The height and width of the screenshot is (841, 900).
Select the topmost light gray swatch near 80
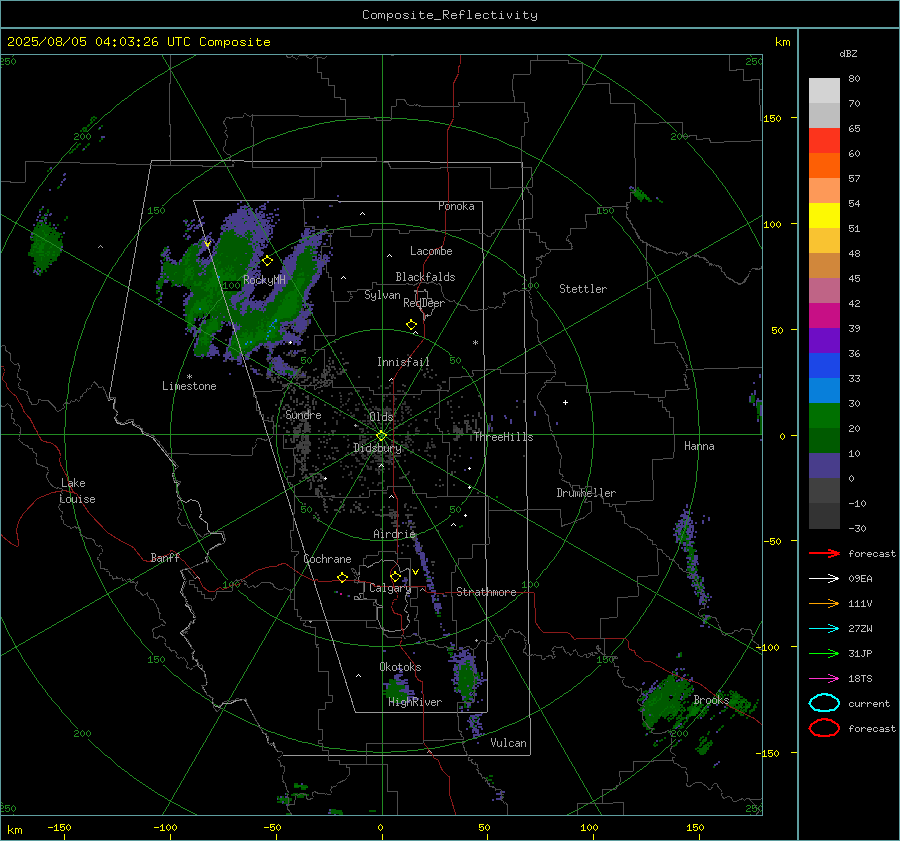tap(824, 91)
